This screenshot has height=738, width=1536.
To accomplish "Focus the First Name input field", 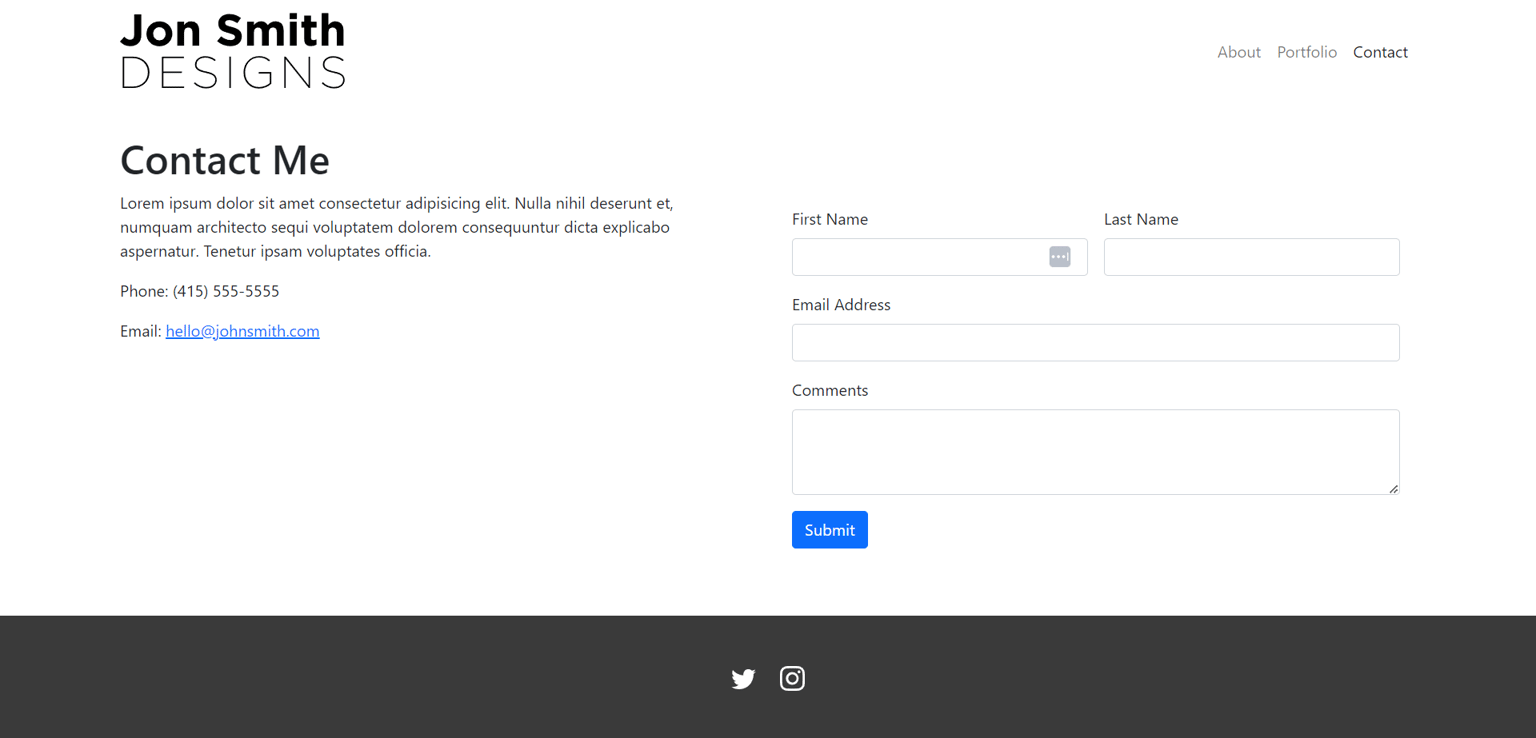I will point(940,257).
